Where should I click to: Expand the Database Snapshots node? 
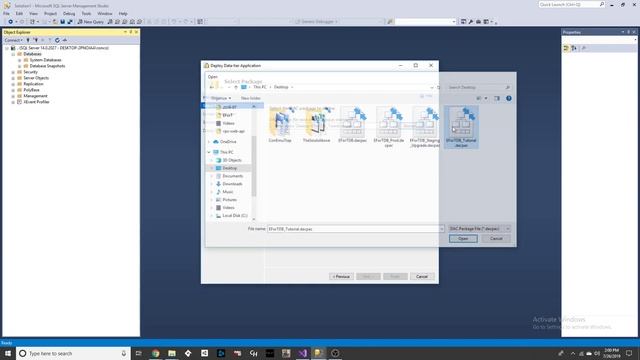point(19,66)
